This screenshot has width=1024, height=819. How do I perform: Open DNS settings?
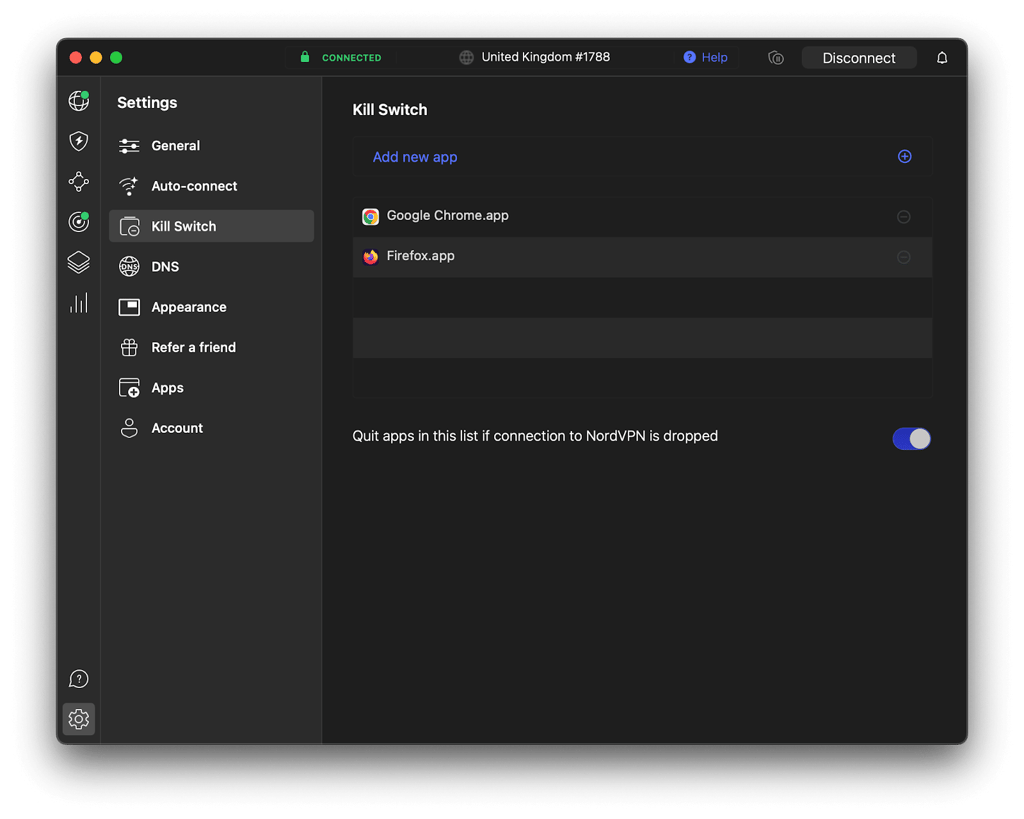[x=212, y=266]
